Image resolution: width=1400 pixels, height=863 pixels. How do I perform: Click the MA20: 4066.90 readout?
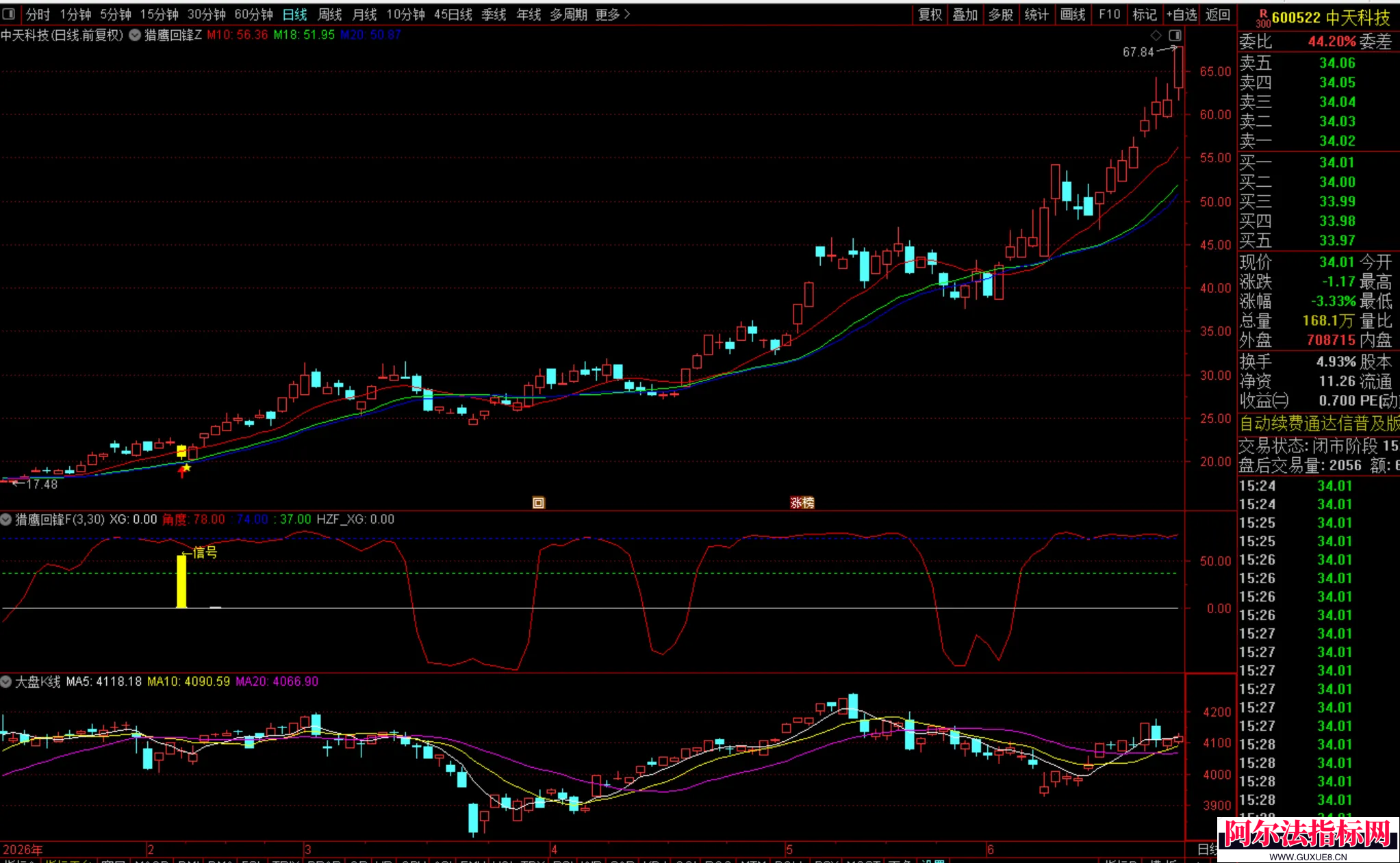click(x=277, y=682)
